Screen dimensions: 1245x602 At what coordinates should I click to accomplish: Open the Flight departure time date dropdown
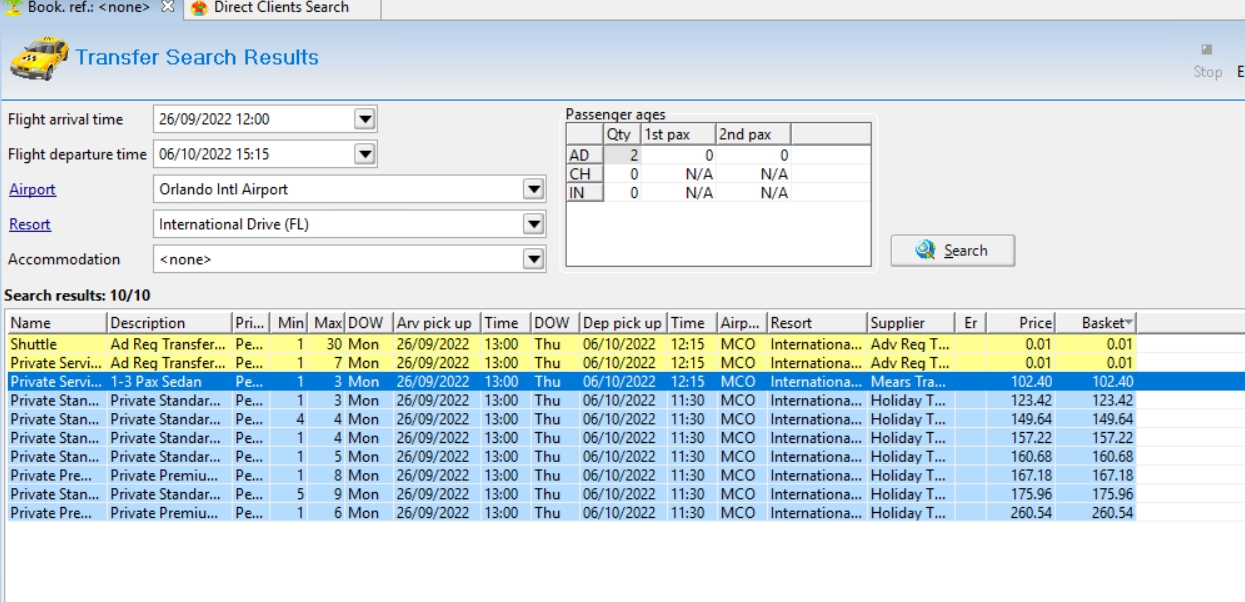point(365,155)
